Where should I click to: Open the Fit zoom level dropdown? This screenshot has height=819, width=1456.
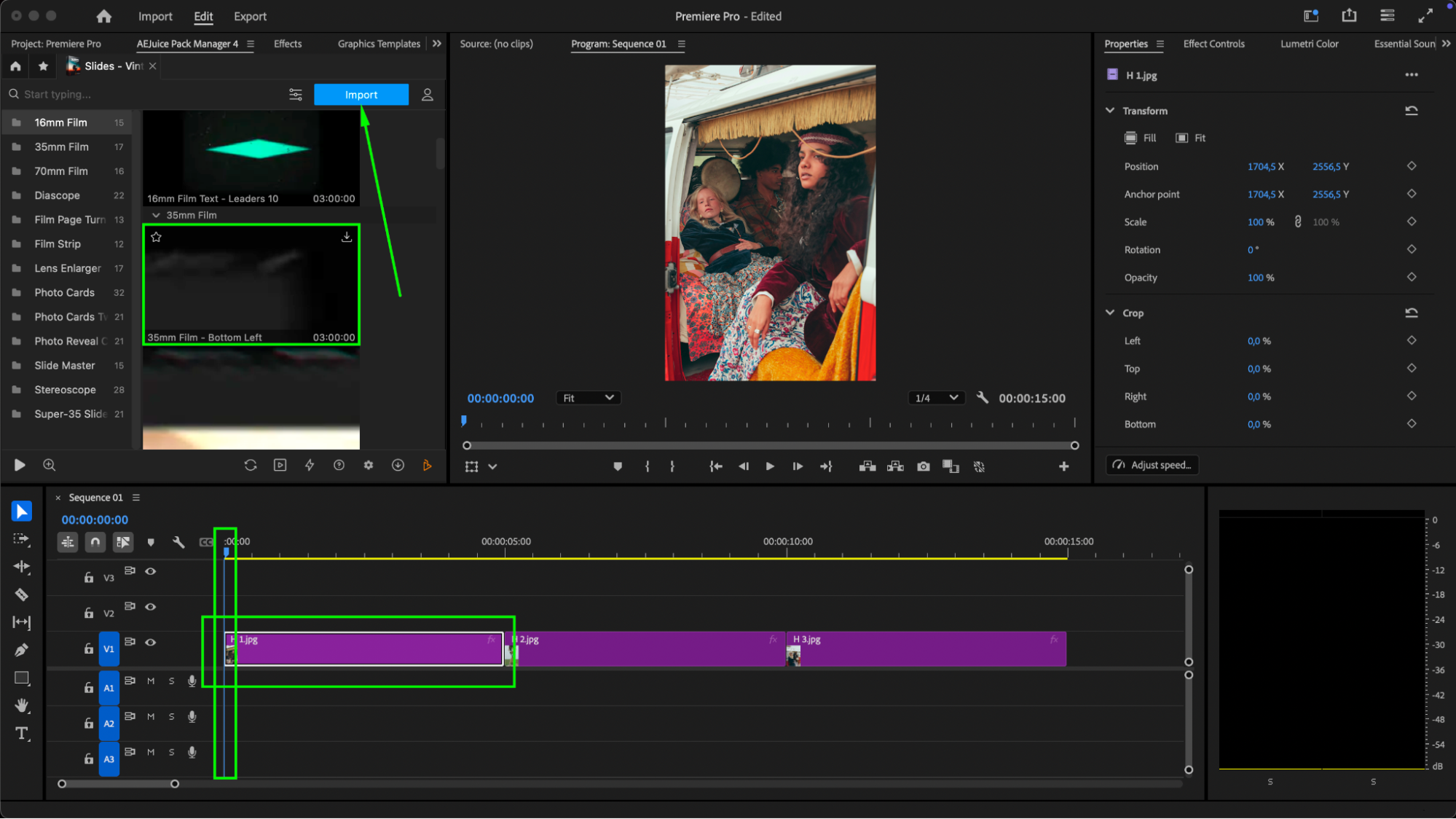pyautogui.click(x=588, y=398)
